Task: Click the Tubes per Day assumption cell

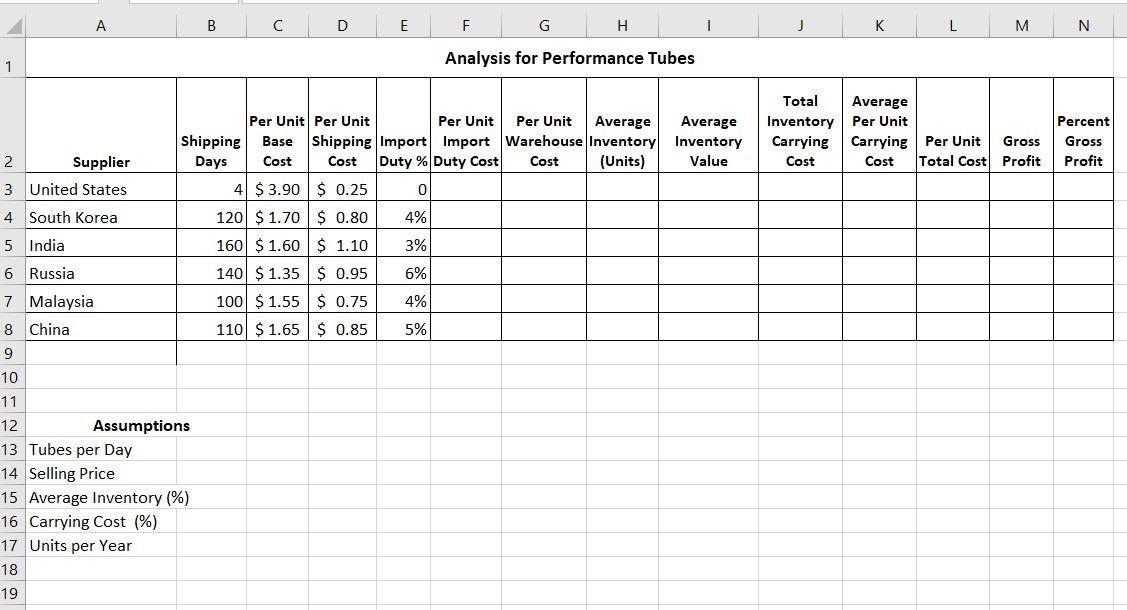Action: (x=100, y=449)
